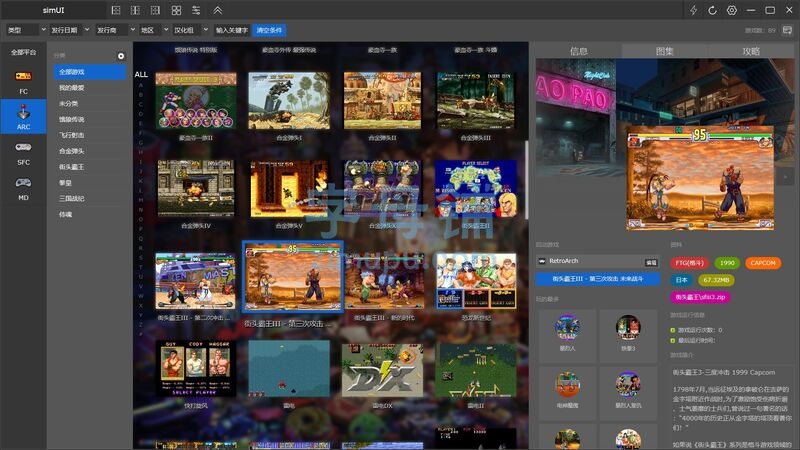The height and width of the screenshot is (450, 800).
Task: Open the 发行商 filter dropdown
Action: 115,30
